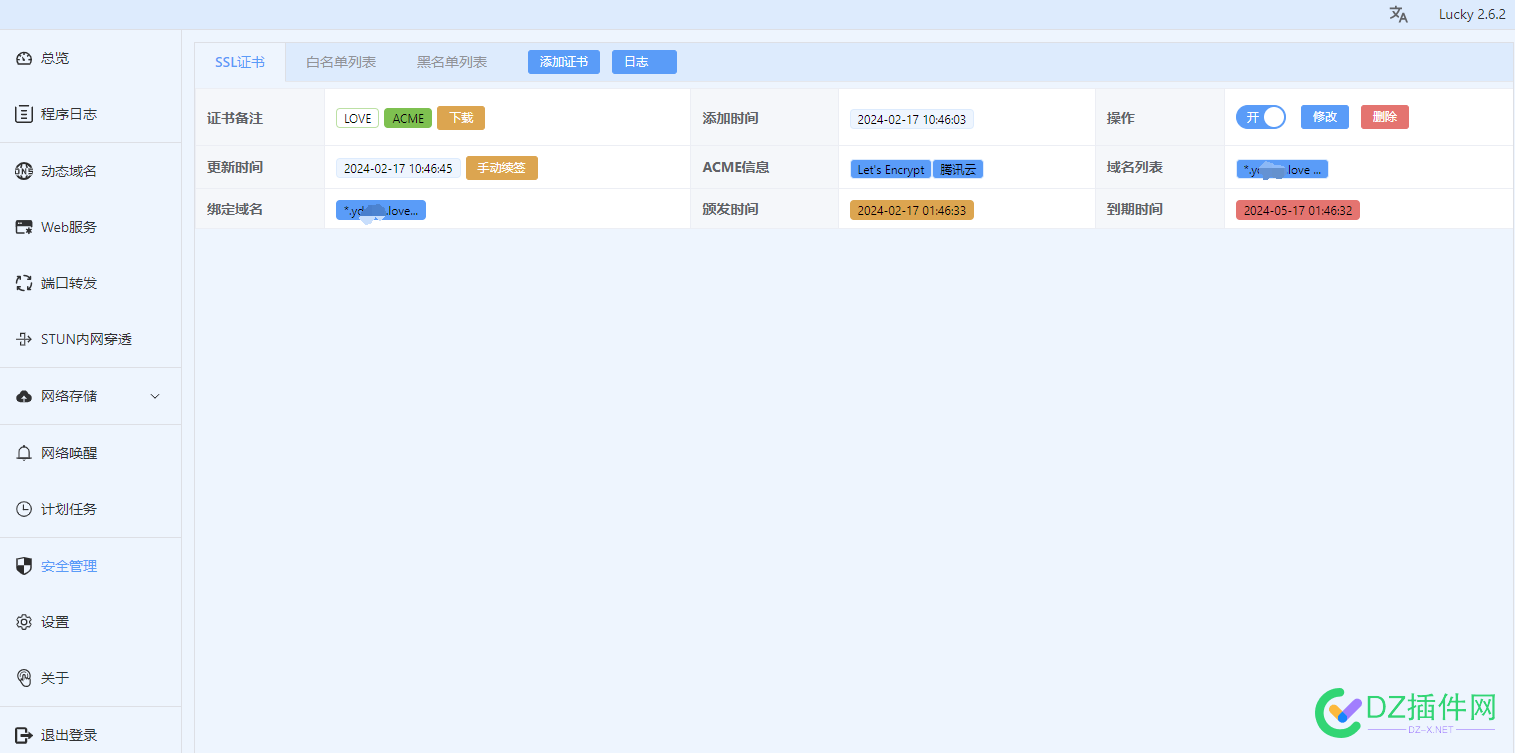Click the Let's Encrypt tag

coord(891,170)
